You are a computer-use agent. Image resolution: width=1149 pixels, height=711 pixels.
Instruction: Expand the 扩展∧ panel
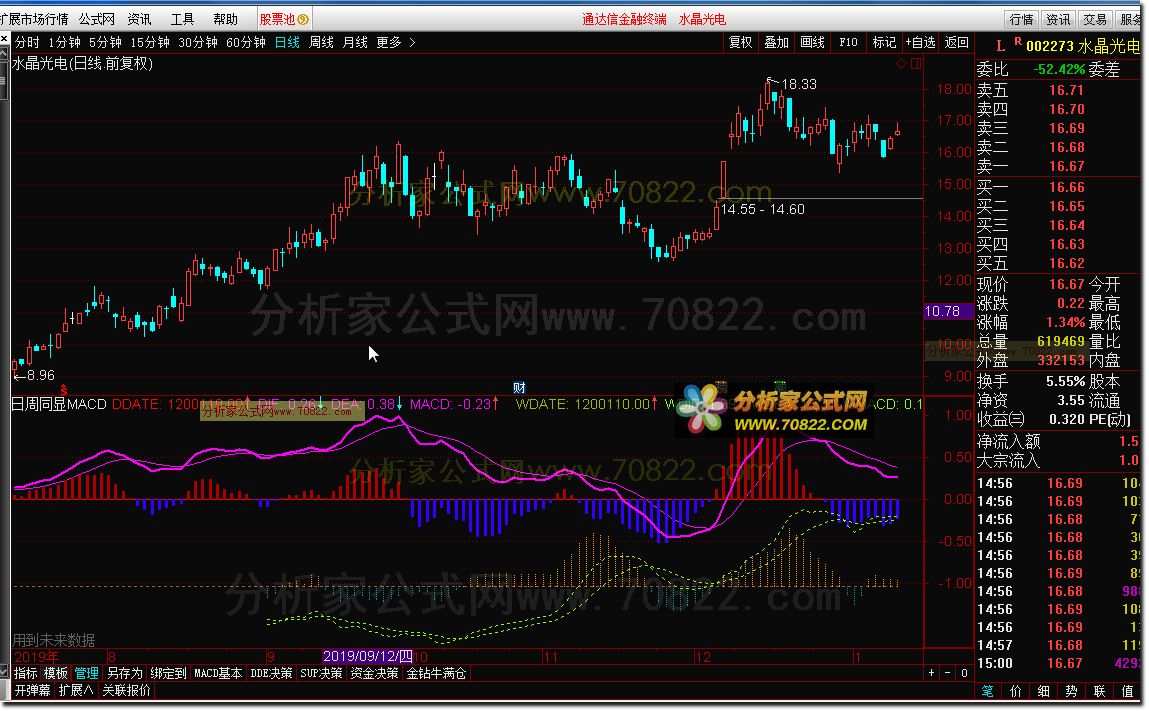(75, 690)
